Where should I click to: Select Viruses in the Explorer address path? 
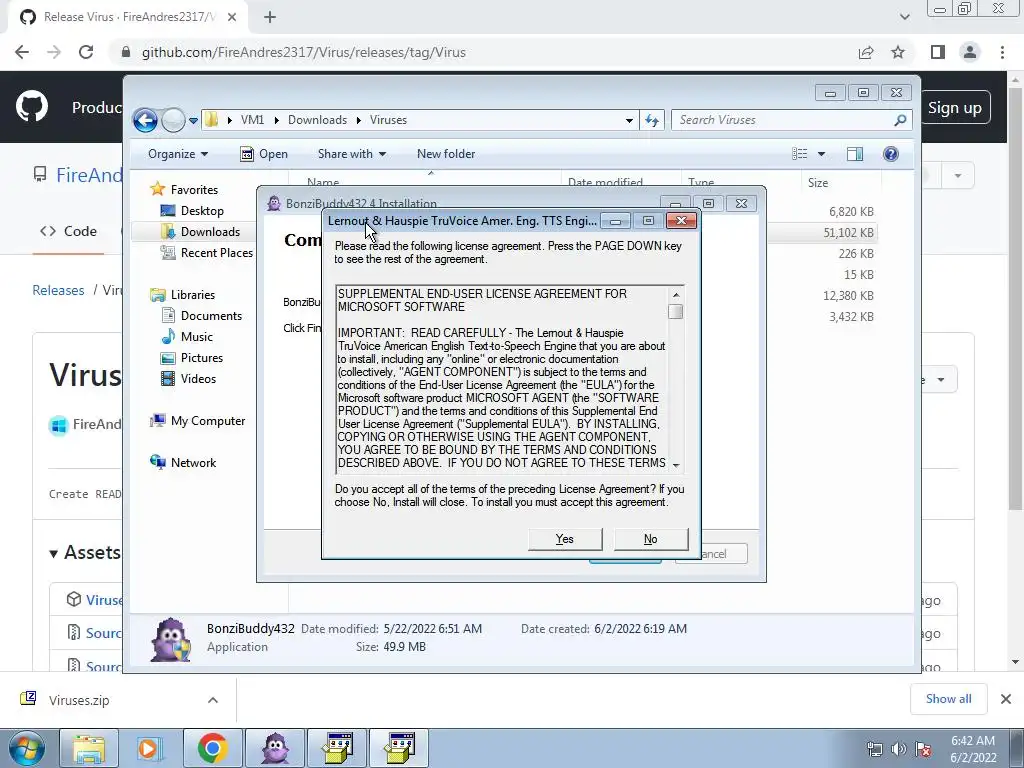tap(388, 120)
